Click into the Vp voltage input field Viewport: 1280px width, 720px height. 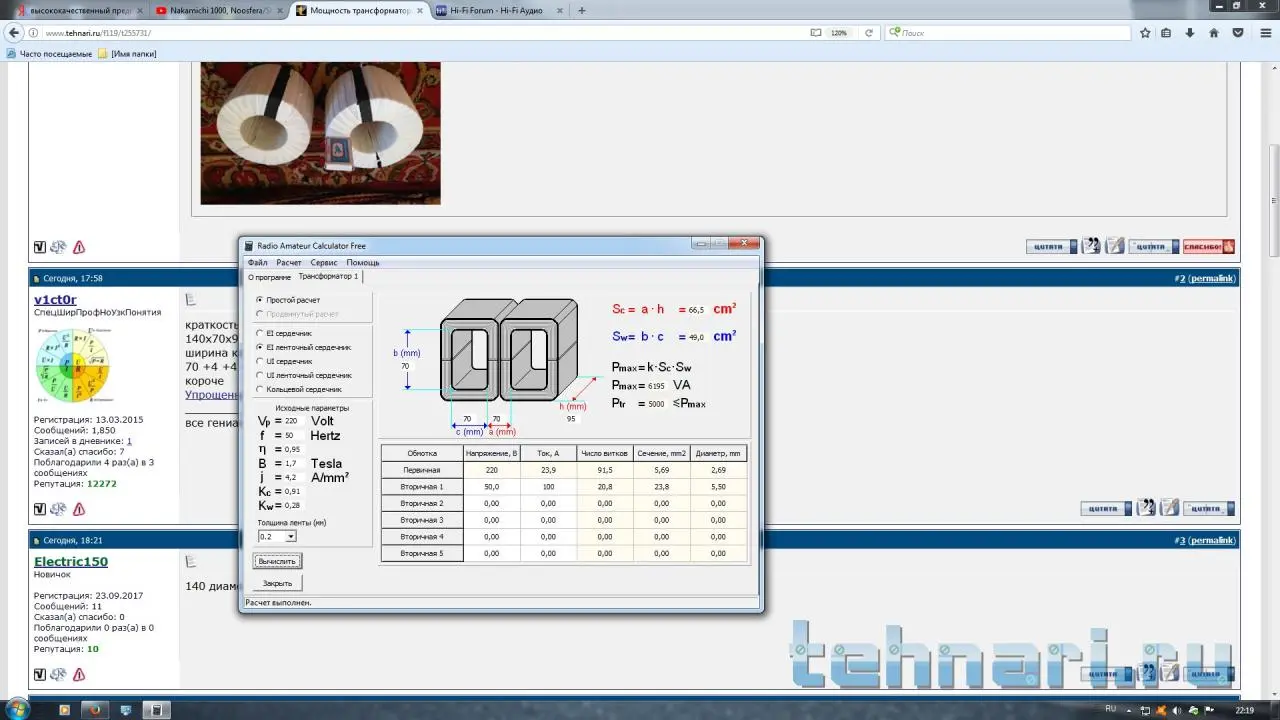pos(292,421)
